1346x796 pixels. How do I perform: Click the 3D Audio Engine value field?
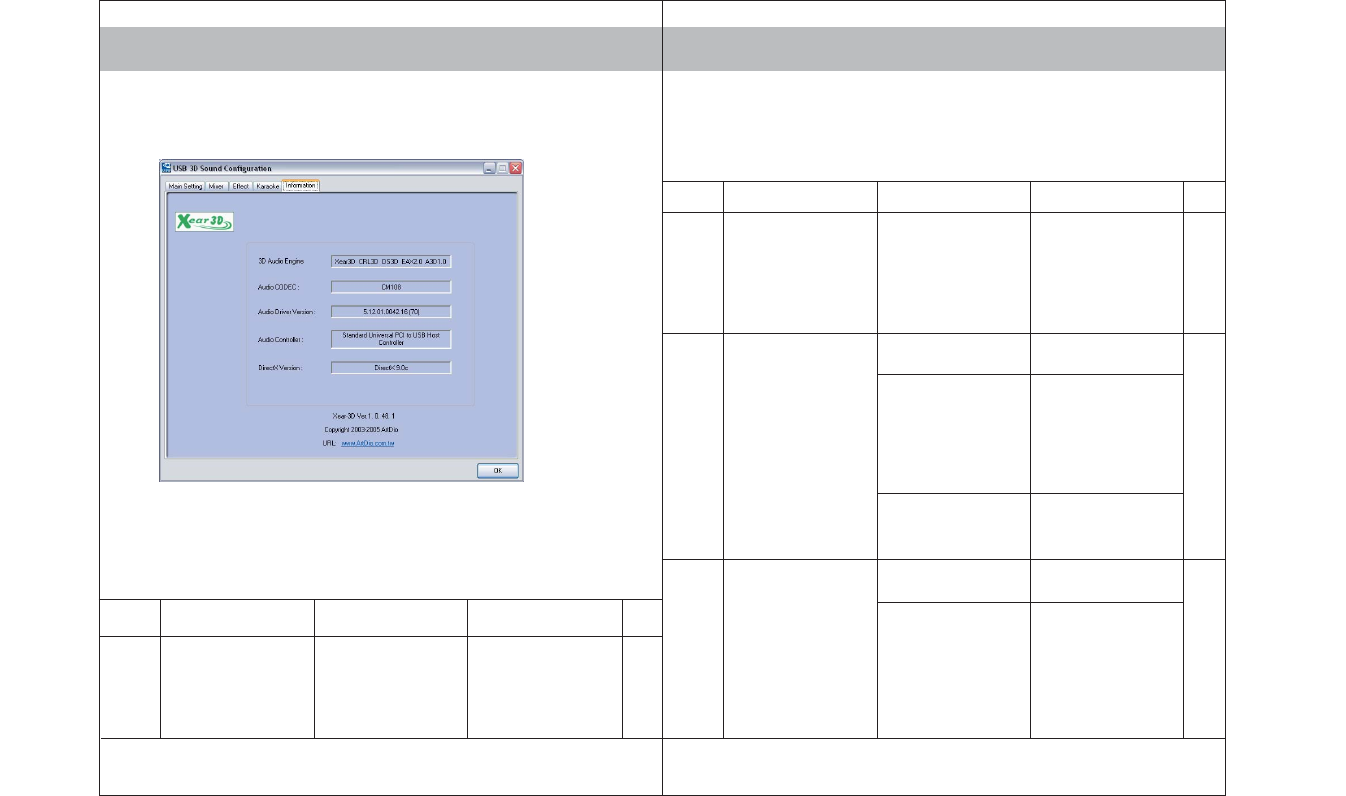pos(391,261)
